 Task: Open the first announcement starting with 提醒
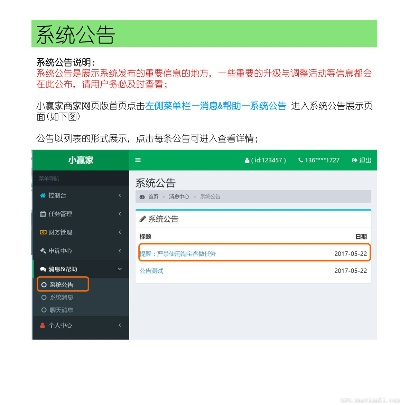tap(178, 254)
